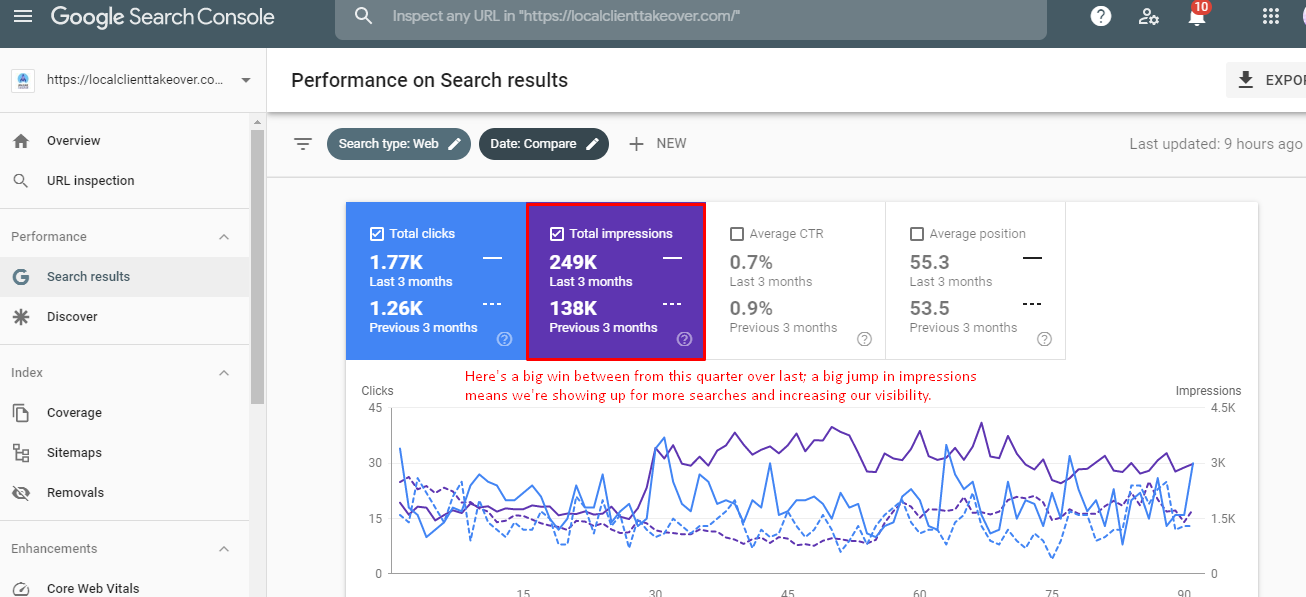
Task: Check the Average CTR checkbox
Action: [737, 234]
